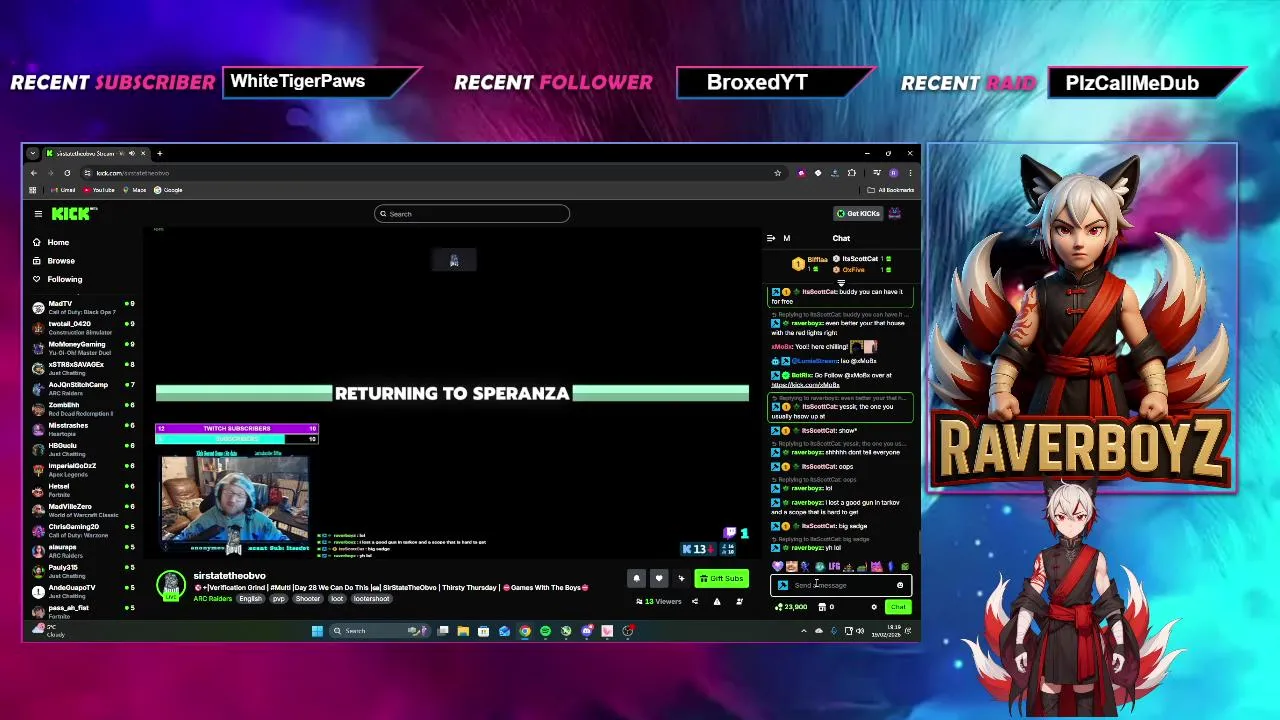Image resolution: width=1280 pixels, height=720 pixels.
Task: Click the report warning triangle icon
Action: click(x=717, y=601)
